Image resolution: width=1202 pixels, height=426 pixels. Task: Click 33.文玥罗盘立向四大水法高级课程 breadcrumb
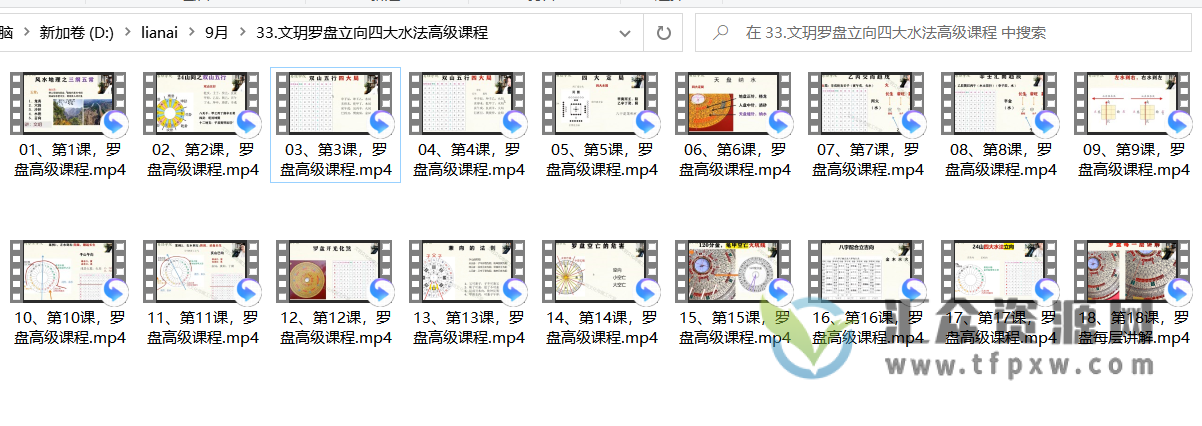point(371,33)
